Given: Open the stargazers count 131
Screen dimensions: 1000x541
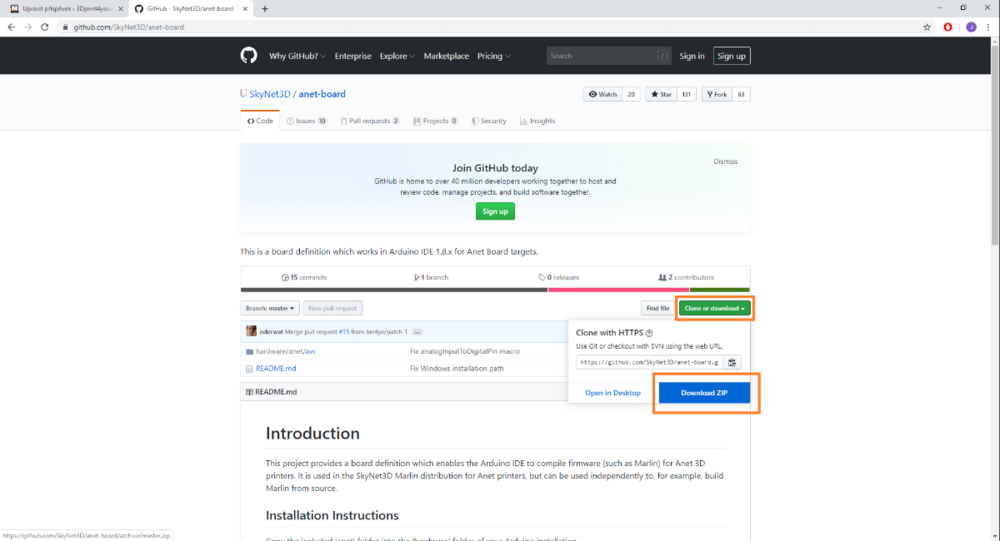Looking at the screenshot, I should click(686, 94).
